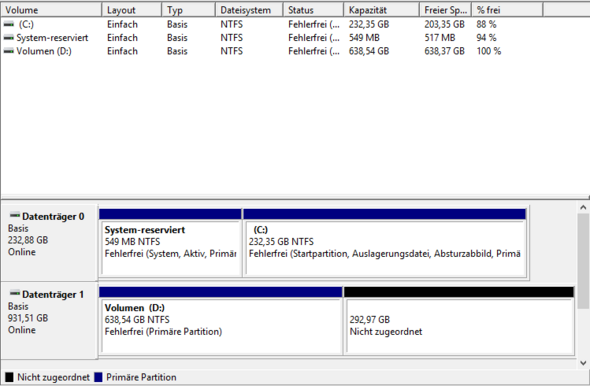Click the drive icon beside System-reserviert in list

coord(8,38)
